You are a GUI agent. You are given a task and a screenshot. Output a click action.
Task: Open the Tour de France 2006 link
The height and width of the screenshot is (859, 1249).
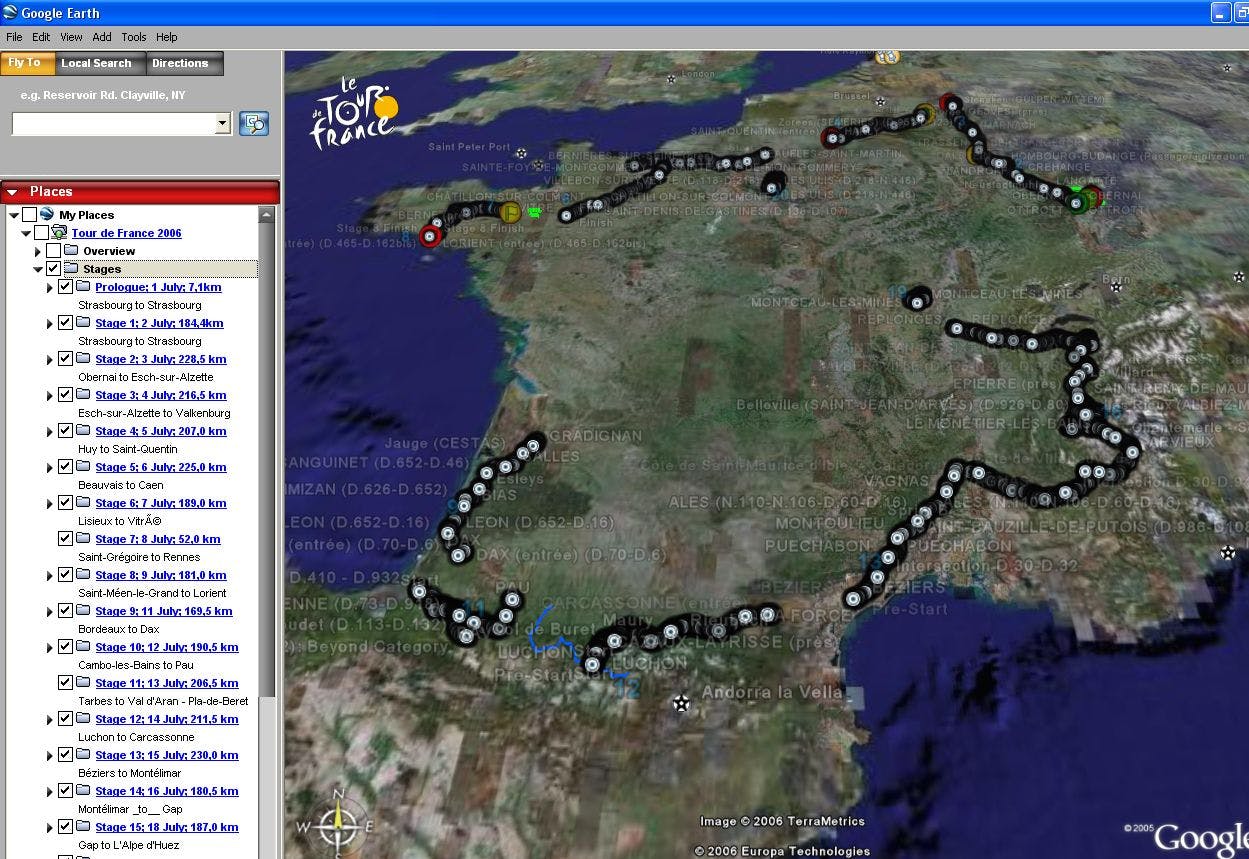coord(126,232)
